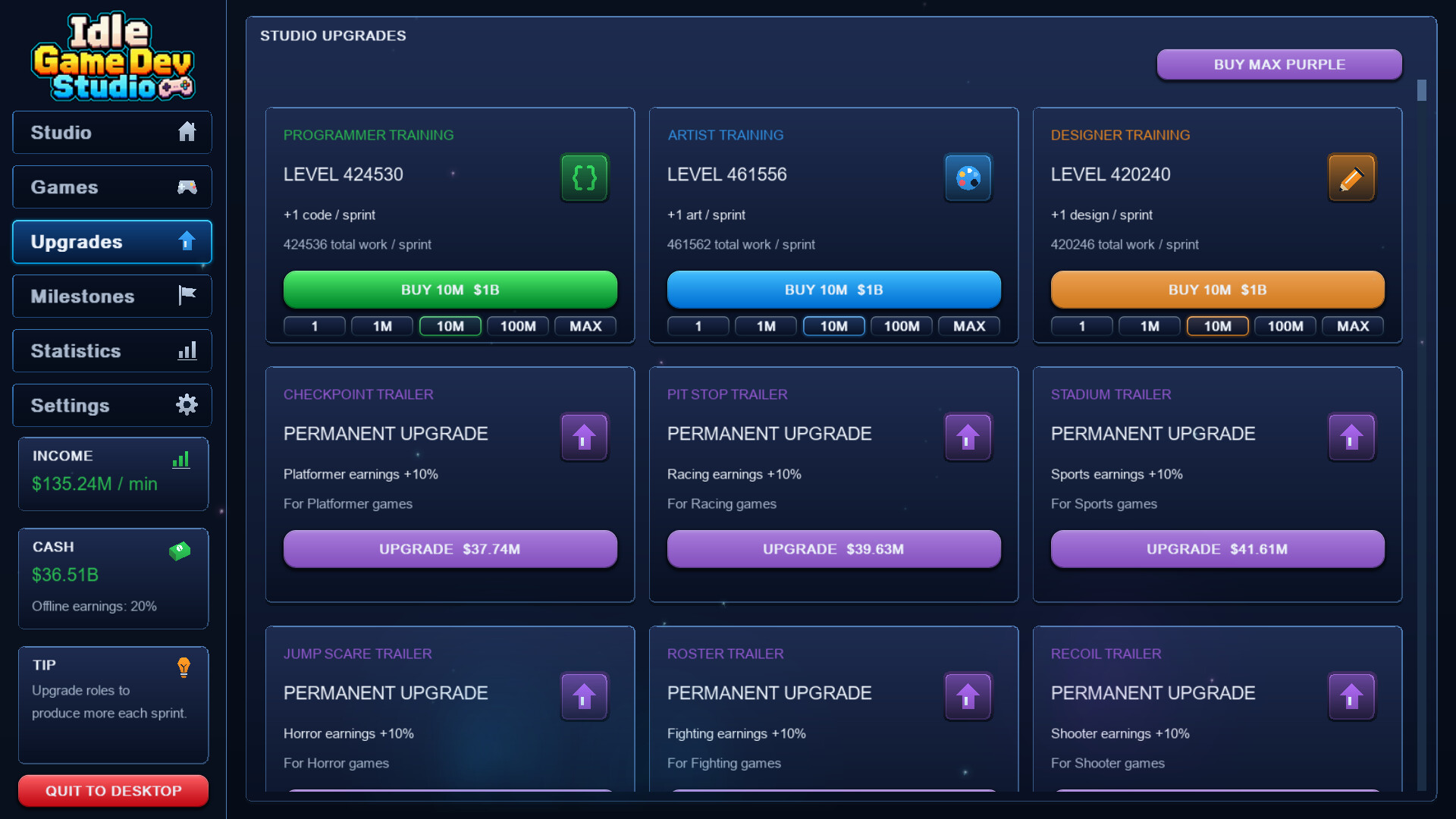The height and width of the screenshot is (819, 1456).
Task: Click the Offline earnings: 20% text
Action: click(x=94, y=606)
